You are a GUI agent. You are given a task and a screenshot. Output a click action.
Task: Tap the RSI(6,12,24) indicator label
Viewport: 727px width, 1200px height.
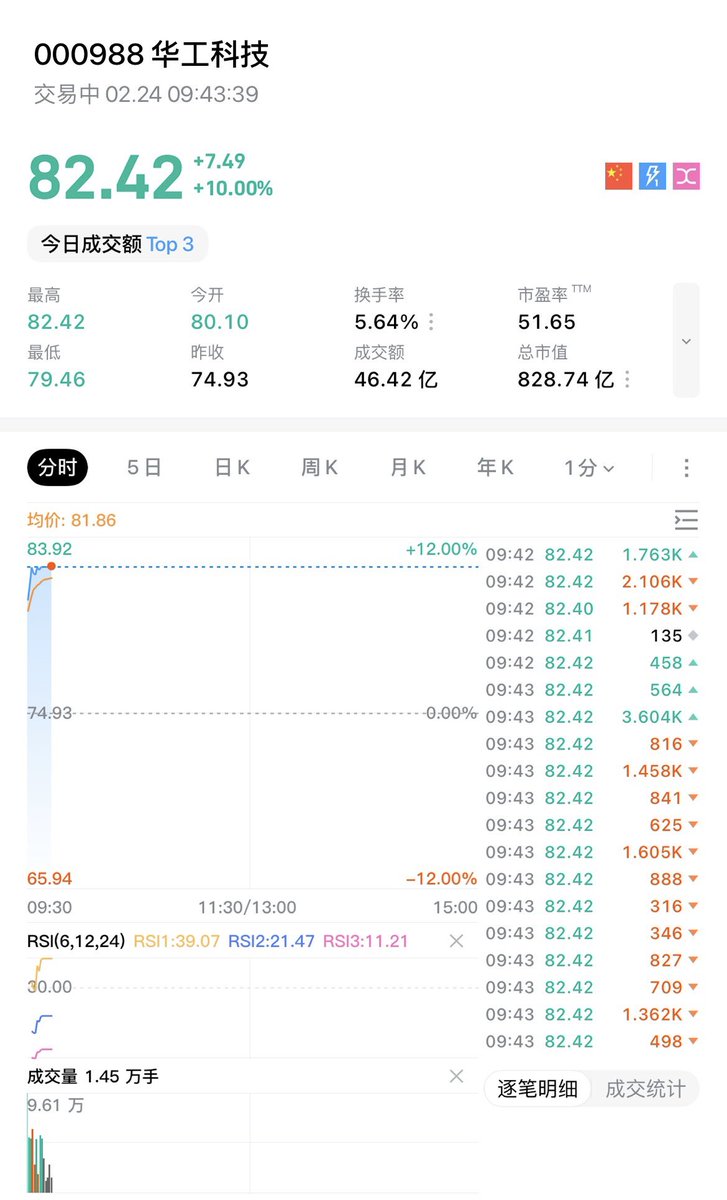click(76, 941)
